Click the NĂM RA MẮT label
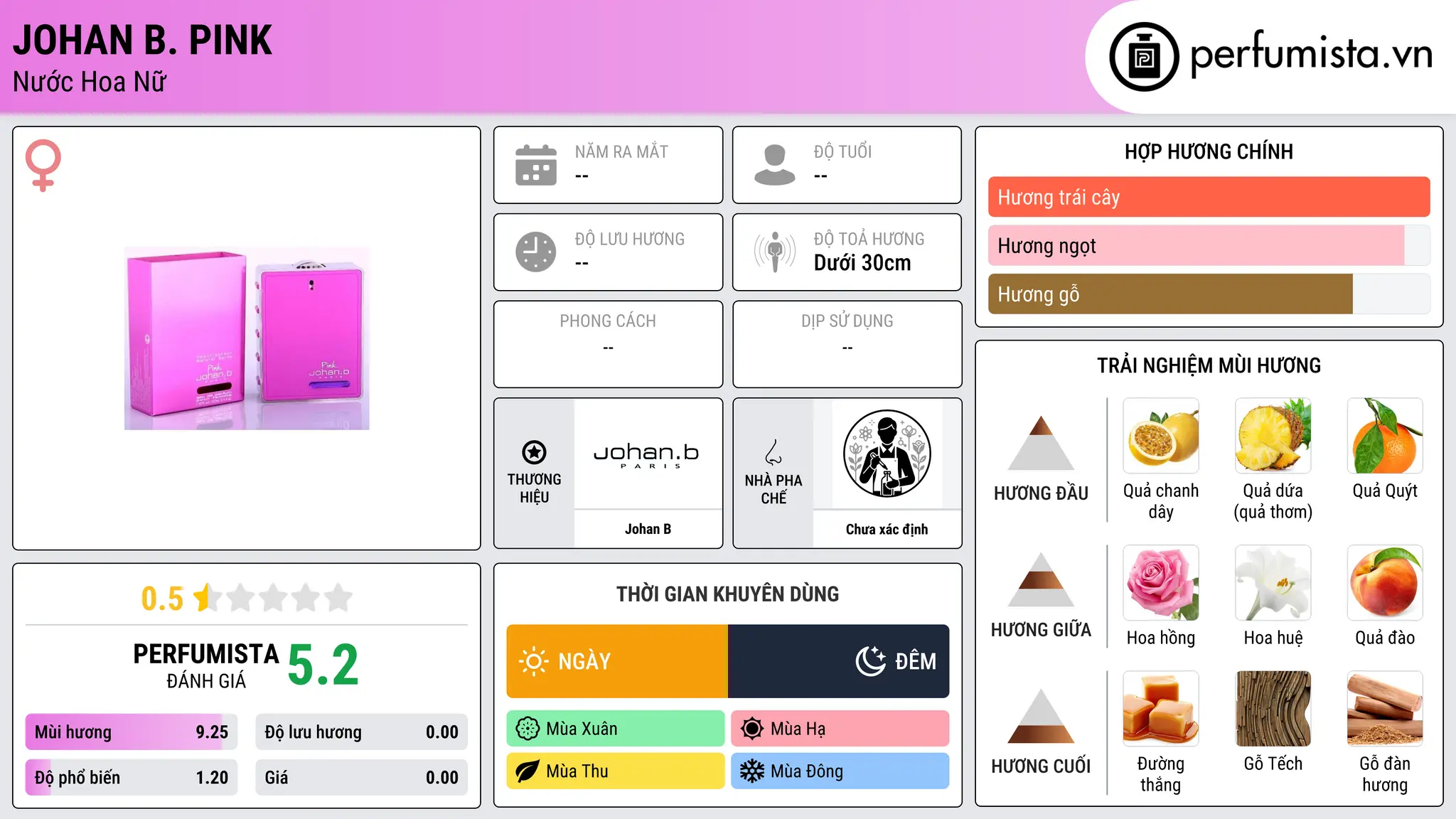1456x819 pixels. pyautogui.click(x=621, y=151)
